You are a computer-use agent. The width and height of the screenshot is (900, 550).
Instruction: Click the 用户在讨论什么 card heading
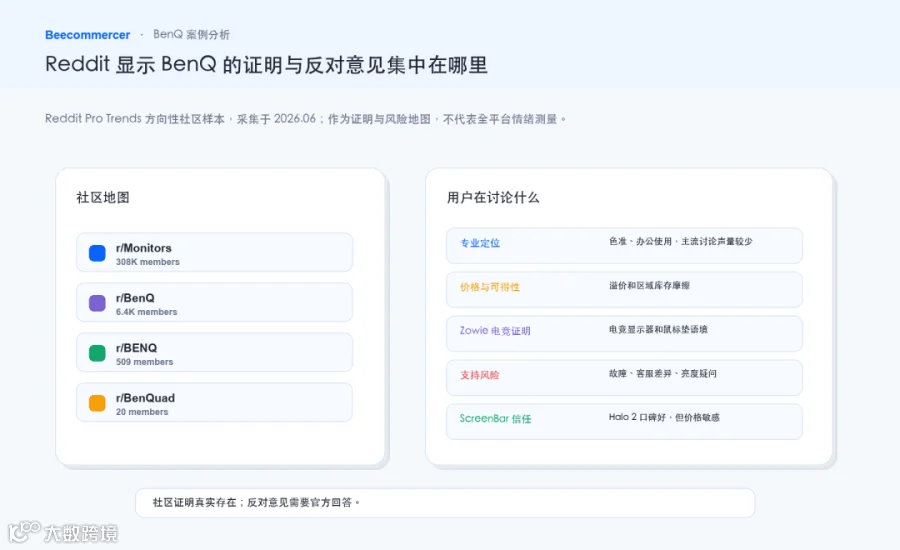pos(493,197)
